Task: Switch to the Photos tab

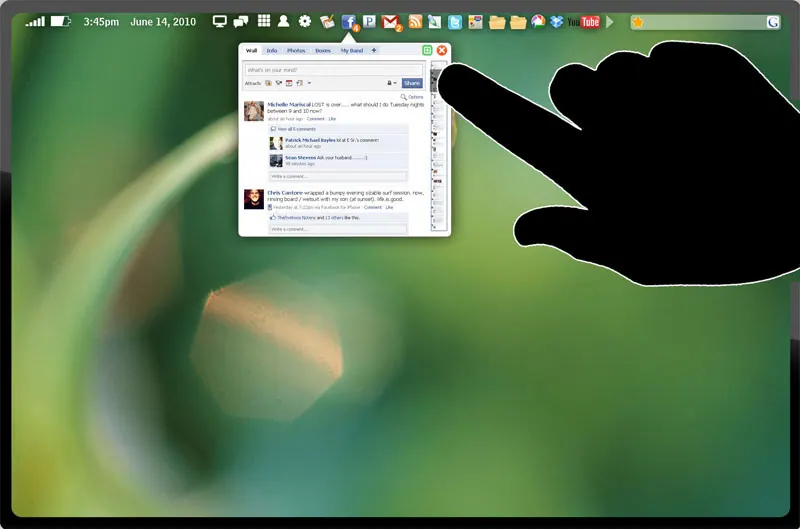Action: tap(296, 51)
